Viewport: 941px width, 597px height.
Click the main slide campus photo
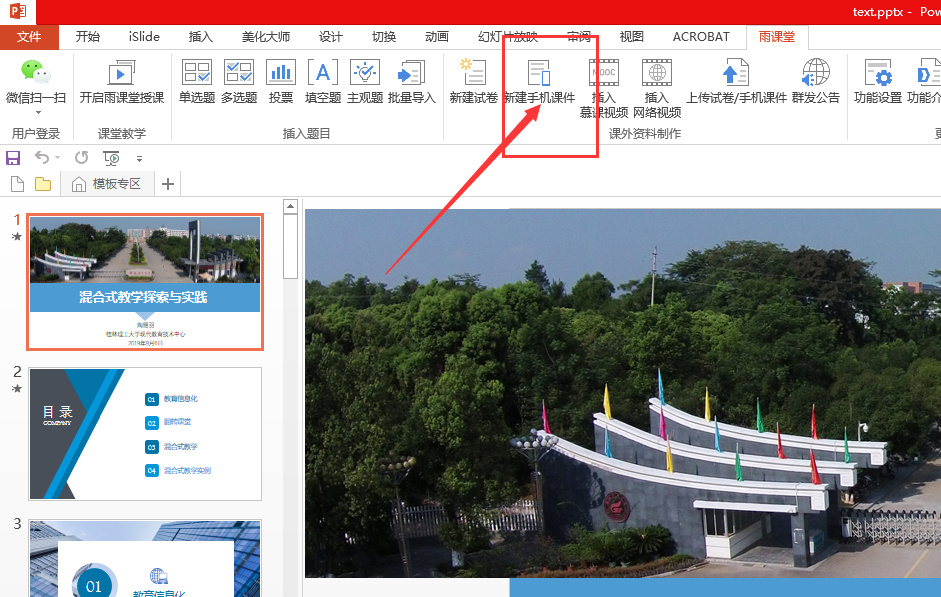pyautogui.click(x=622, y=393)
